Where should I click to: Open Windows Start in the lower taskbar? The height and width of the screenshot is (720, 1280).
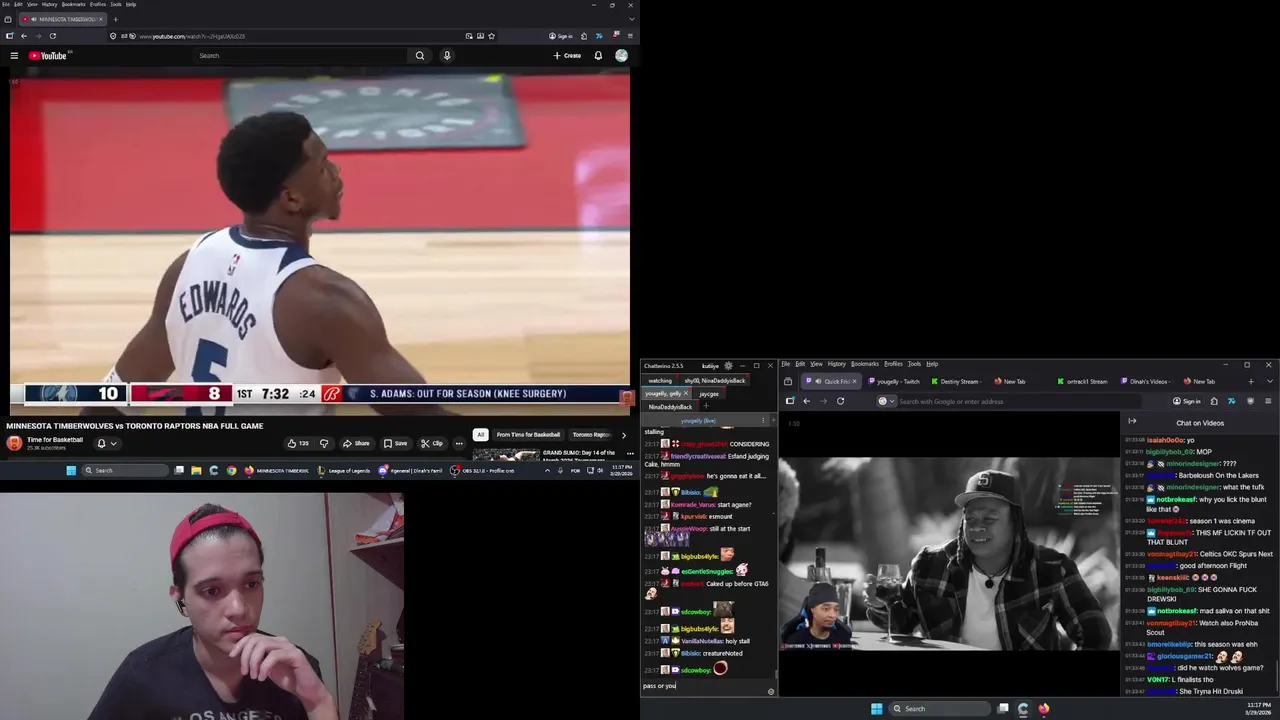coord(876,709)
